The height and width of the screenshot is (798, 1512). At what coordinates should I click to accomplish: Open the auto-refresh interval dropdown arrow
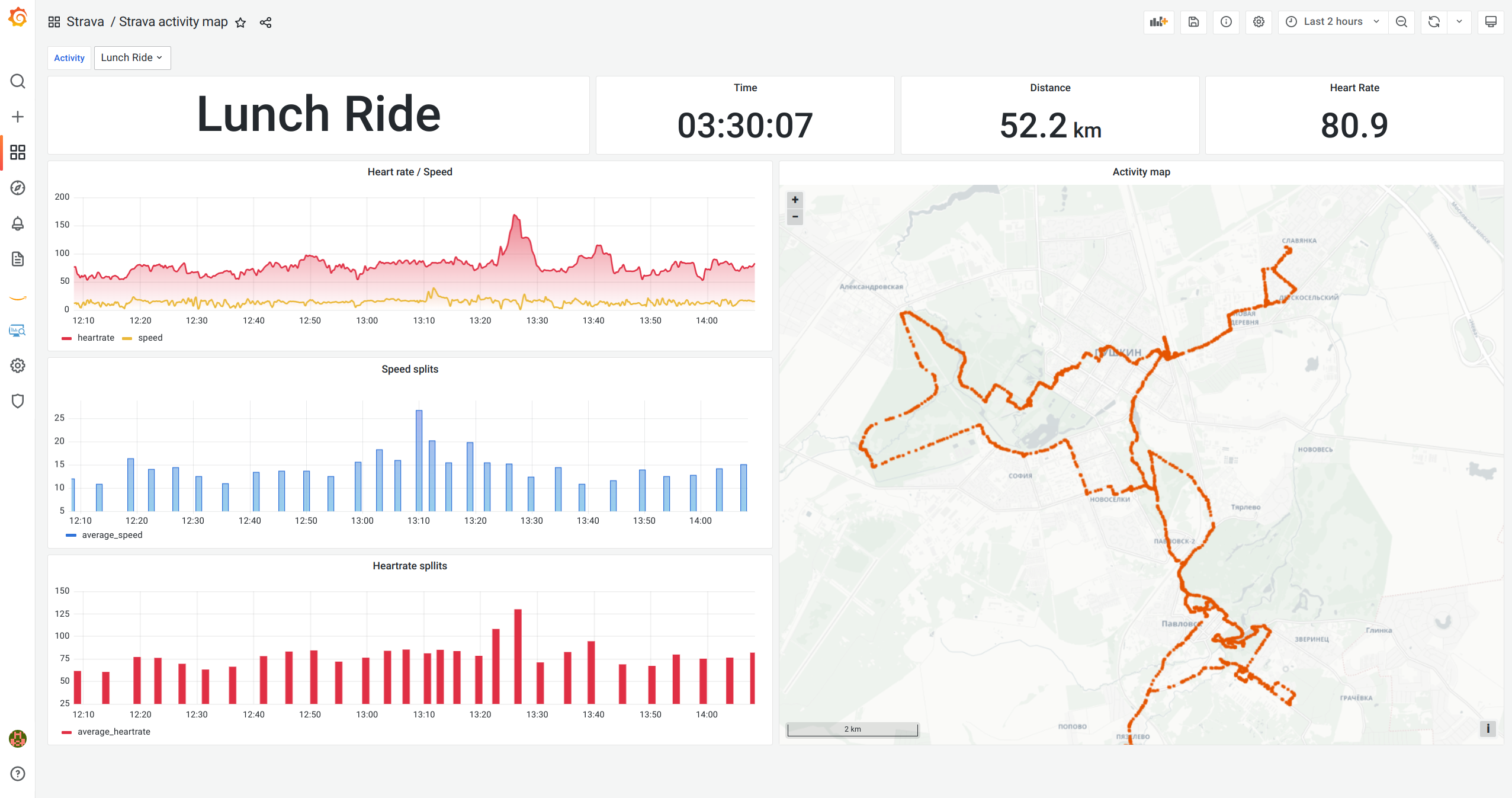coord(1459,22)
